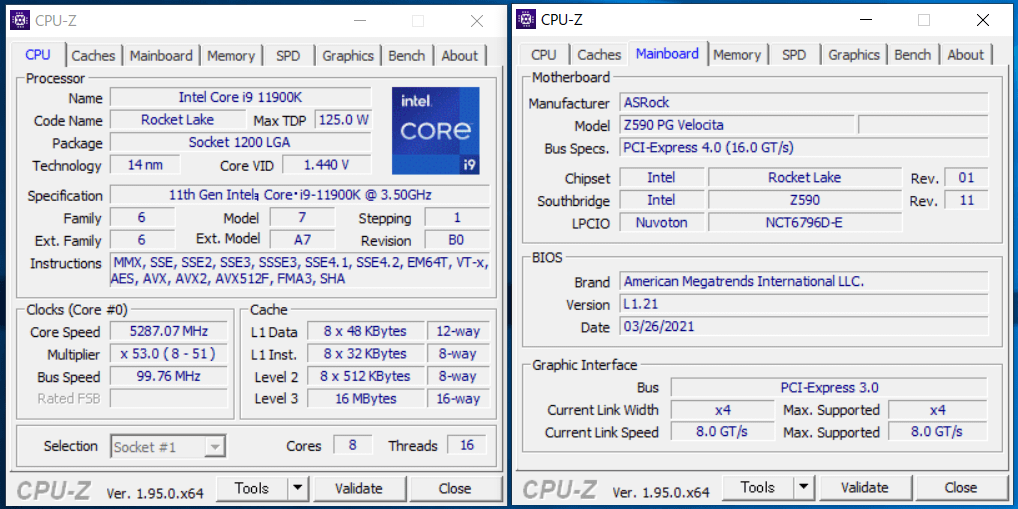Click Validate button in left window
The image size is (1018, 509).
point(358,488)
